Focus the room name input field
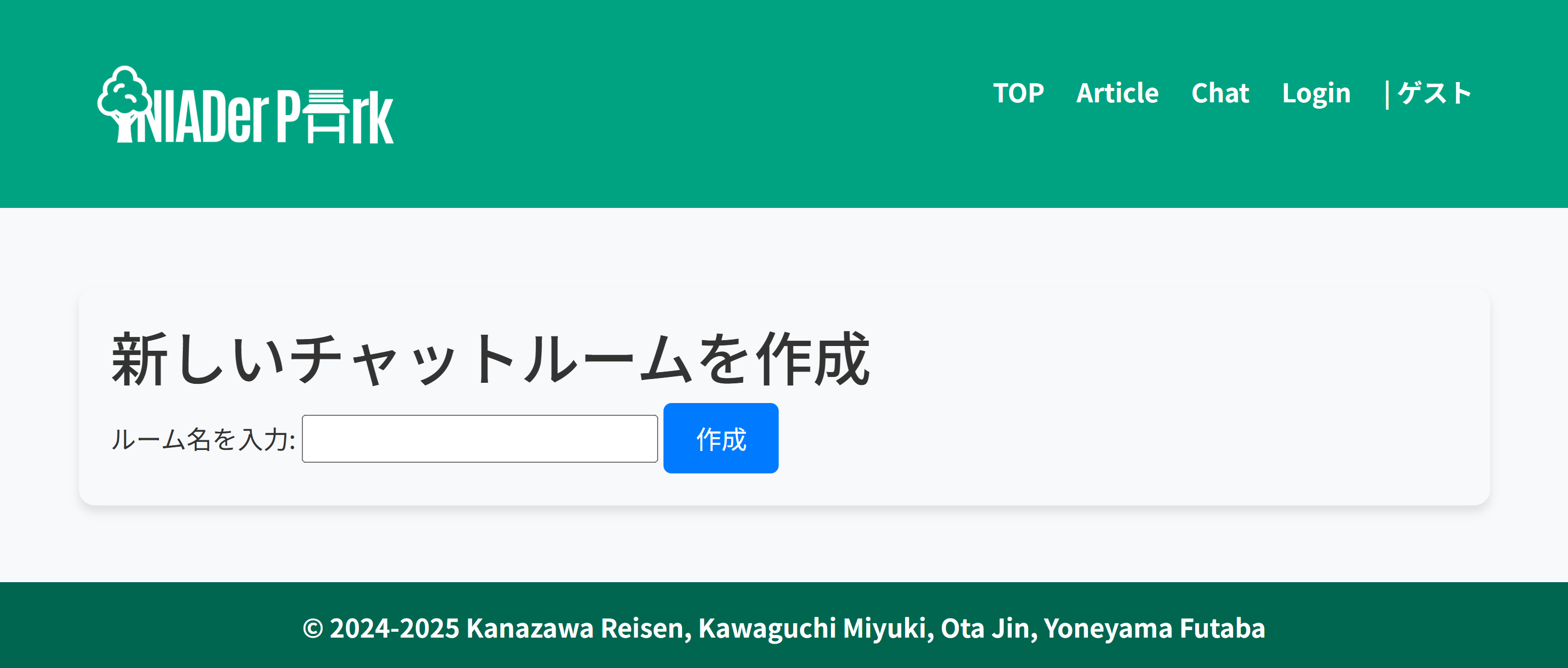Screen dimensions: 1568x668 click(x=479, y=439)
